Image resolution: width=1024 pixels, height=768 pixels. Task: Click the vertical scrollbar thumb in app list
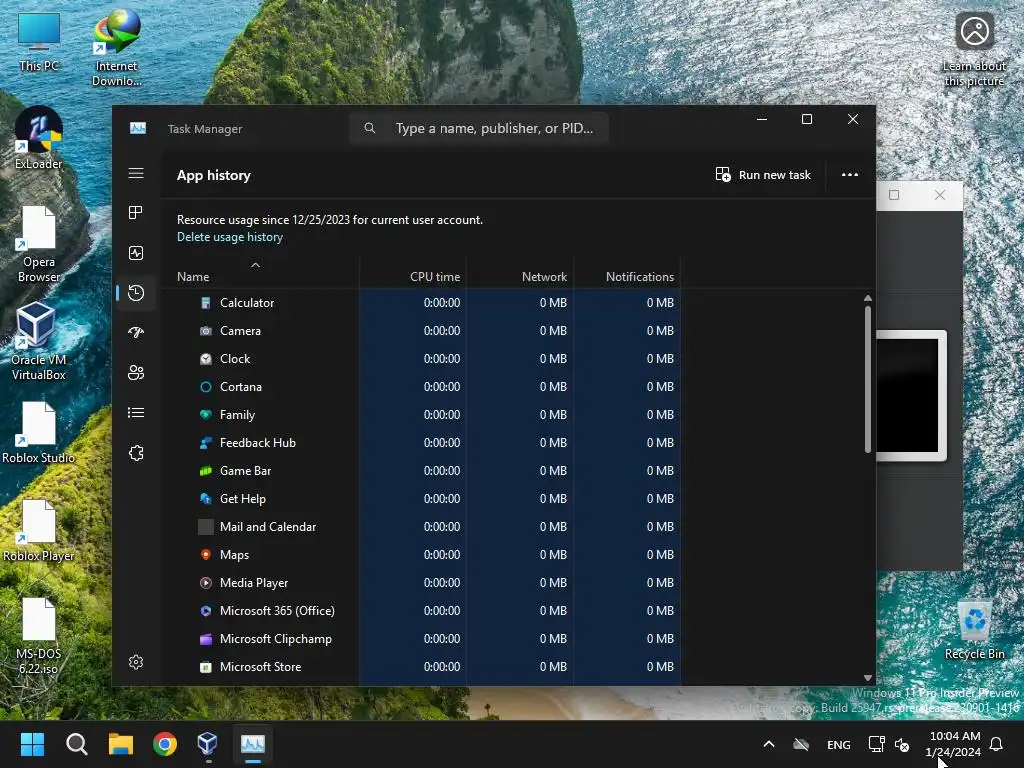[x=868, y=379]
